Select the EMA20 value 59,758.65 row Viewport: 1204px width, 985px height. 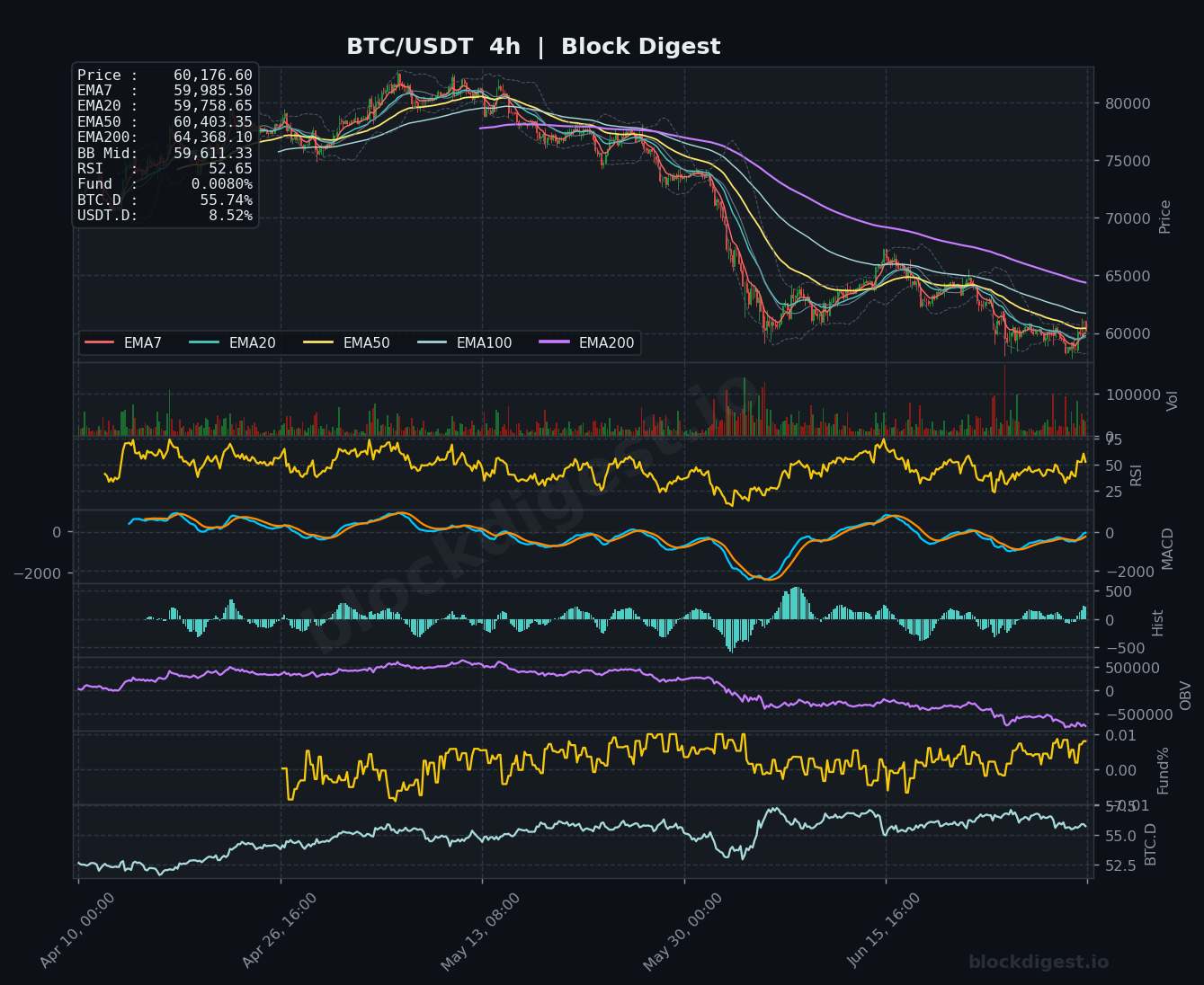[165, 106]
